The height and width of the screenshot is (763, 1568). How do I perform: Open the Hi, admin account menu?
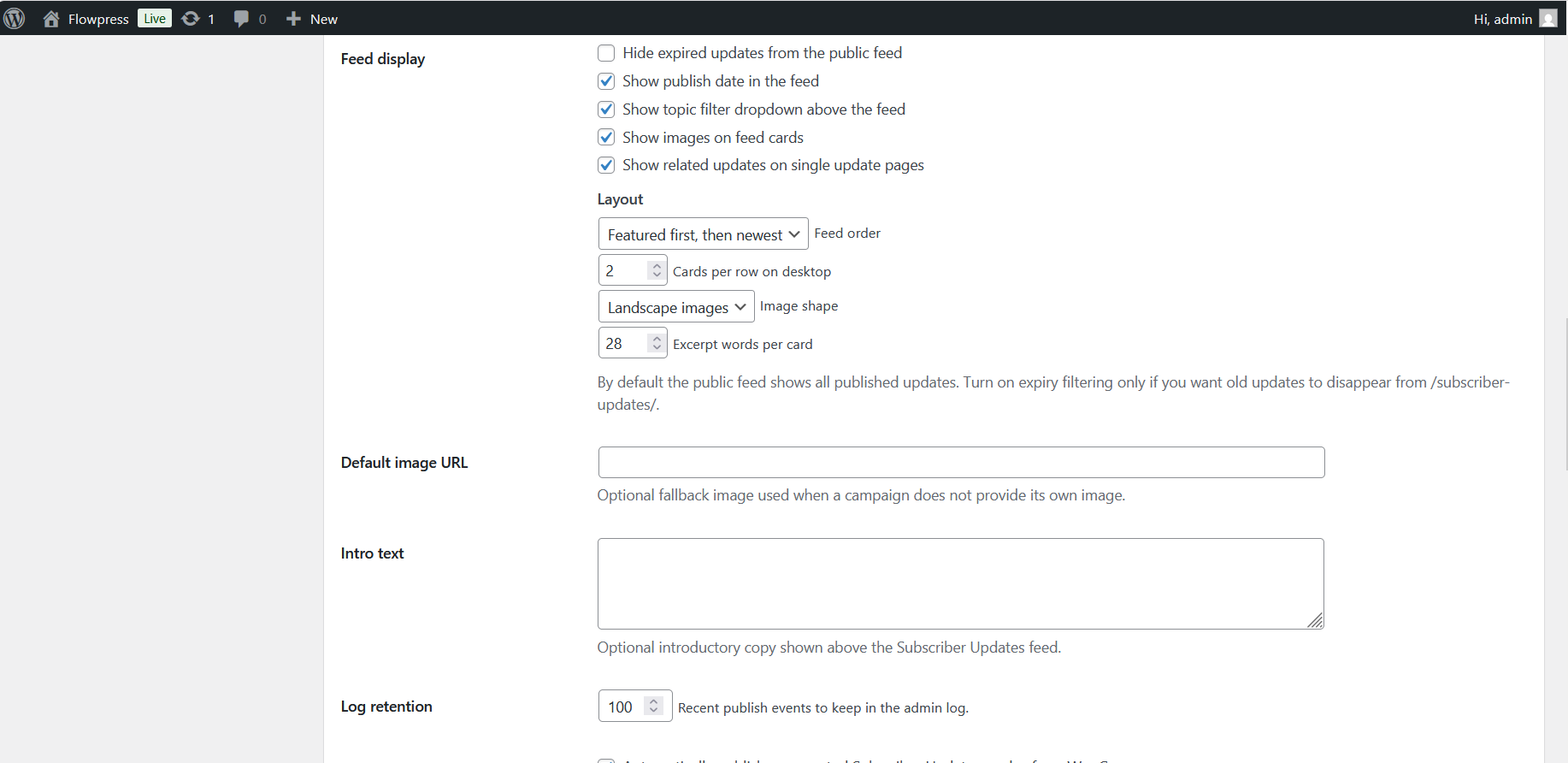click(x=1502, y=19)
